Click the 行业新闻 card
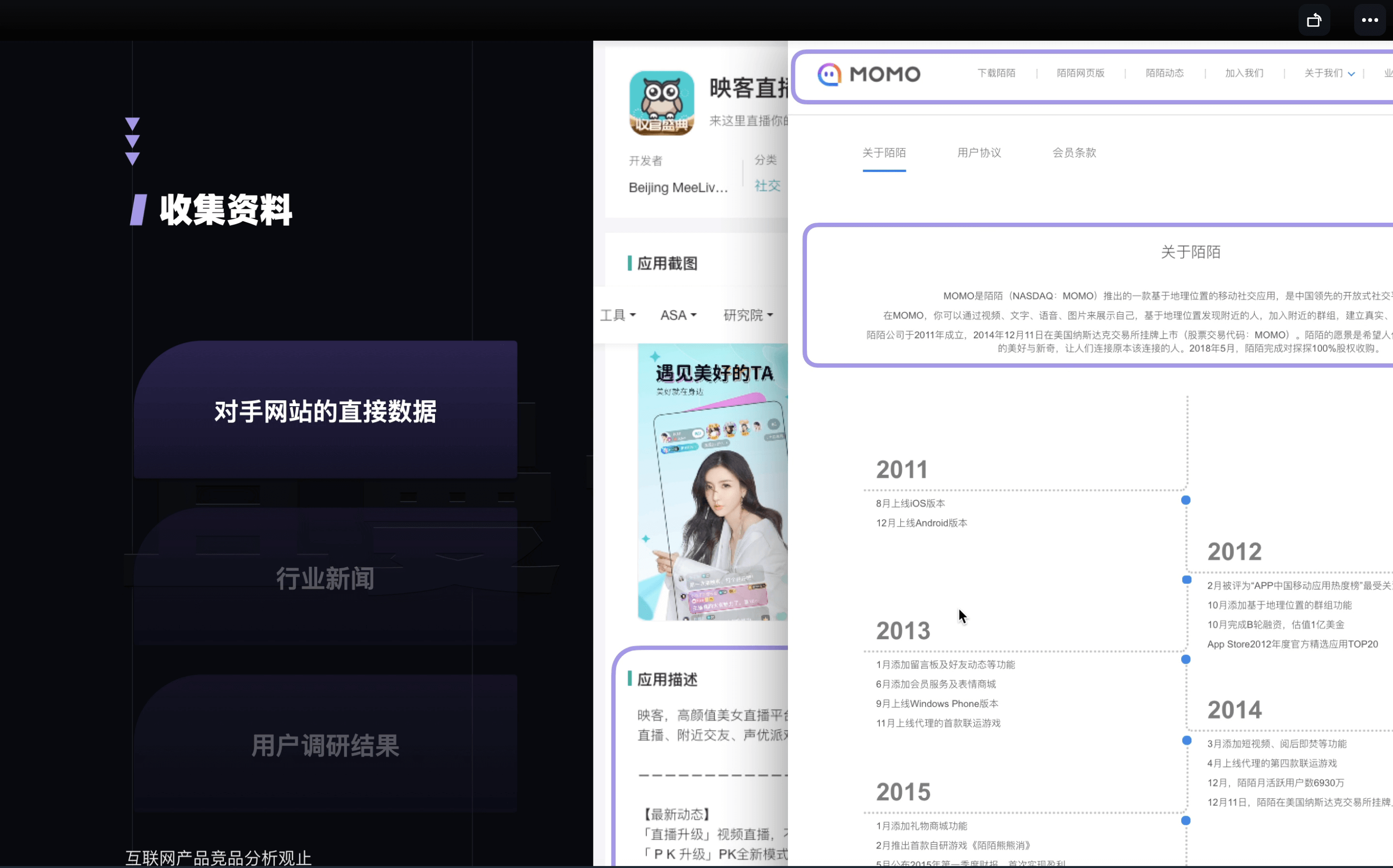 tap(326, 577)
